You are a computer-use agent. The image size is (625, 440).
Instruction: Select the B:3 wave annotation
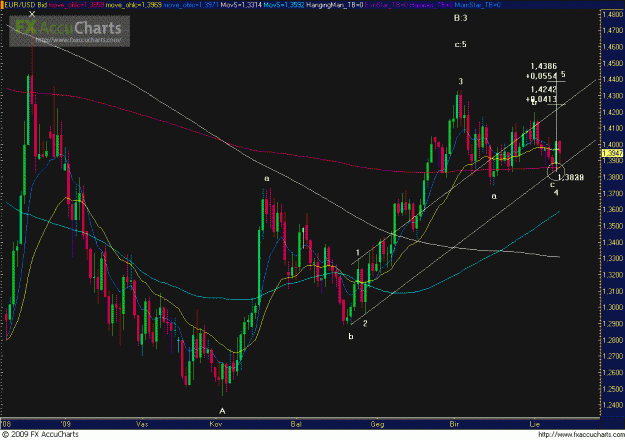click(x=460, y=18)
